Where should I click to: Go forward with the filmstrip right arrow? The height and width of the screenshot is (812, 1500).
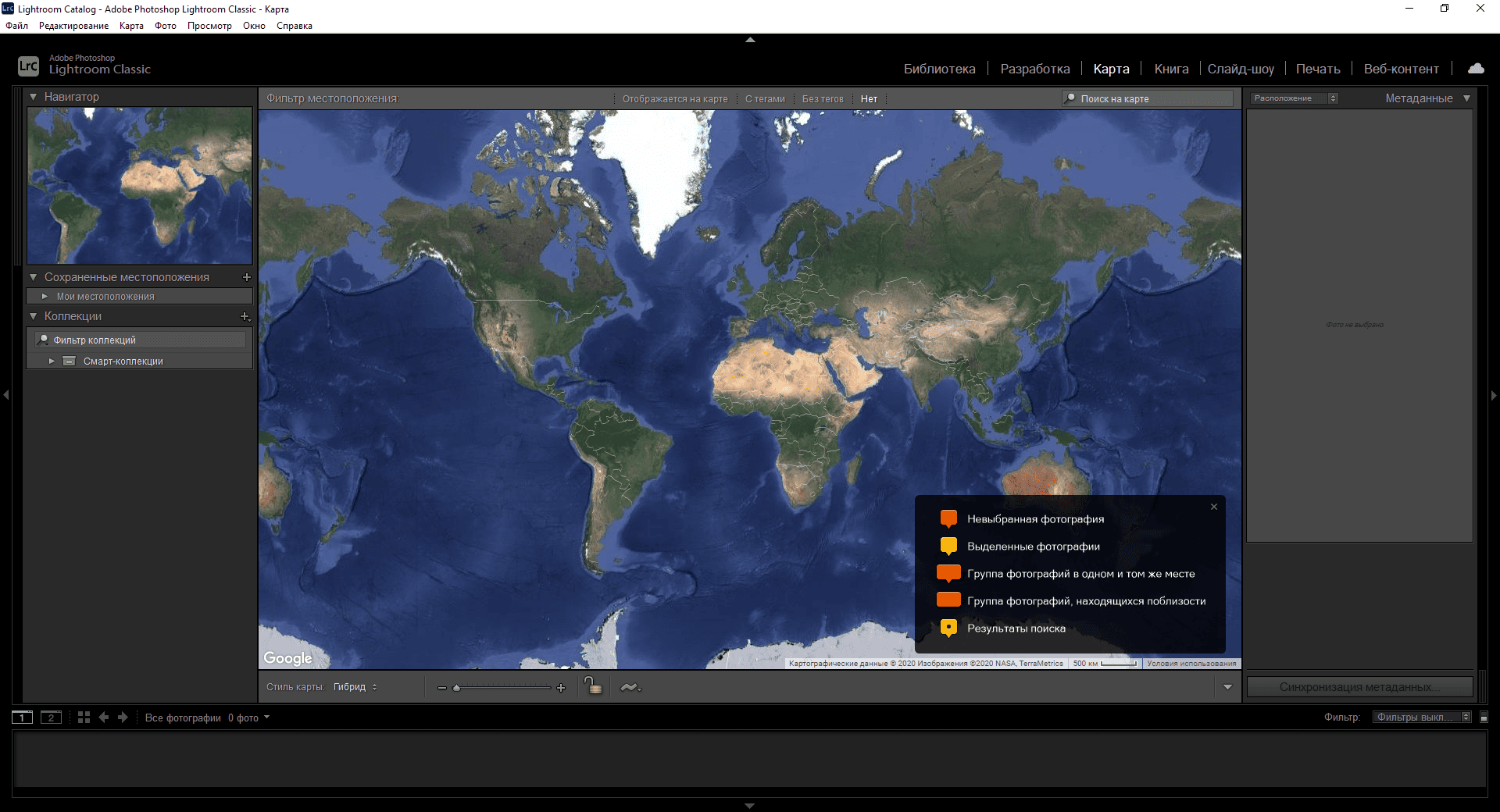pos(123,717)
